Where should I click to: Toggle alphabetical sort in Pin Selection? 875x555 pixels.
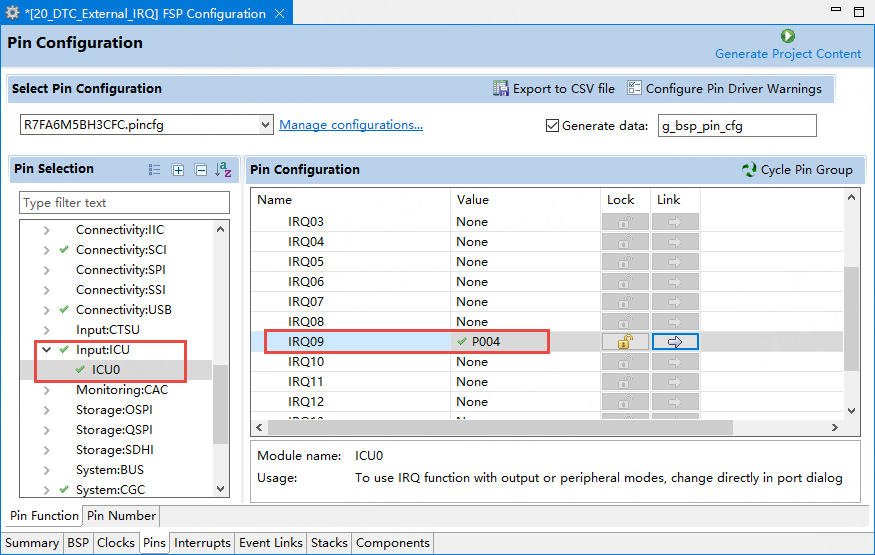pyautogui.click(x=223, y=170)
